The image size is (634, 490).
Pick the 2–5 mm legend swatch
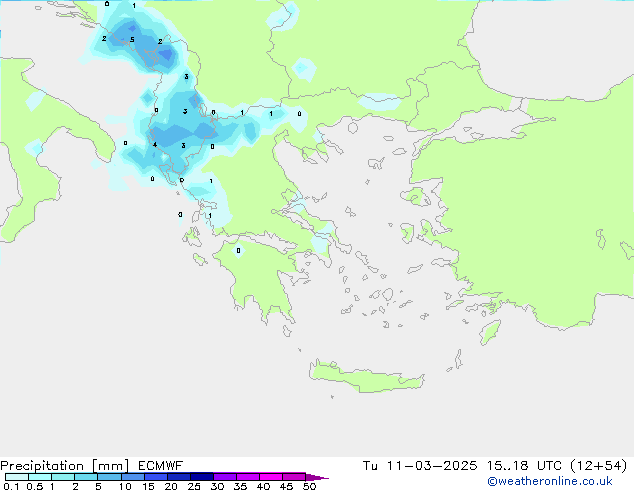coord(86,477)
